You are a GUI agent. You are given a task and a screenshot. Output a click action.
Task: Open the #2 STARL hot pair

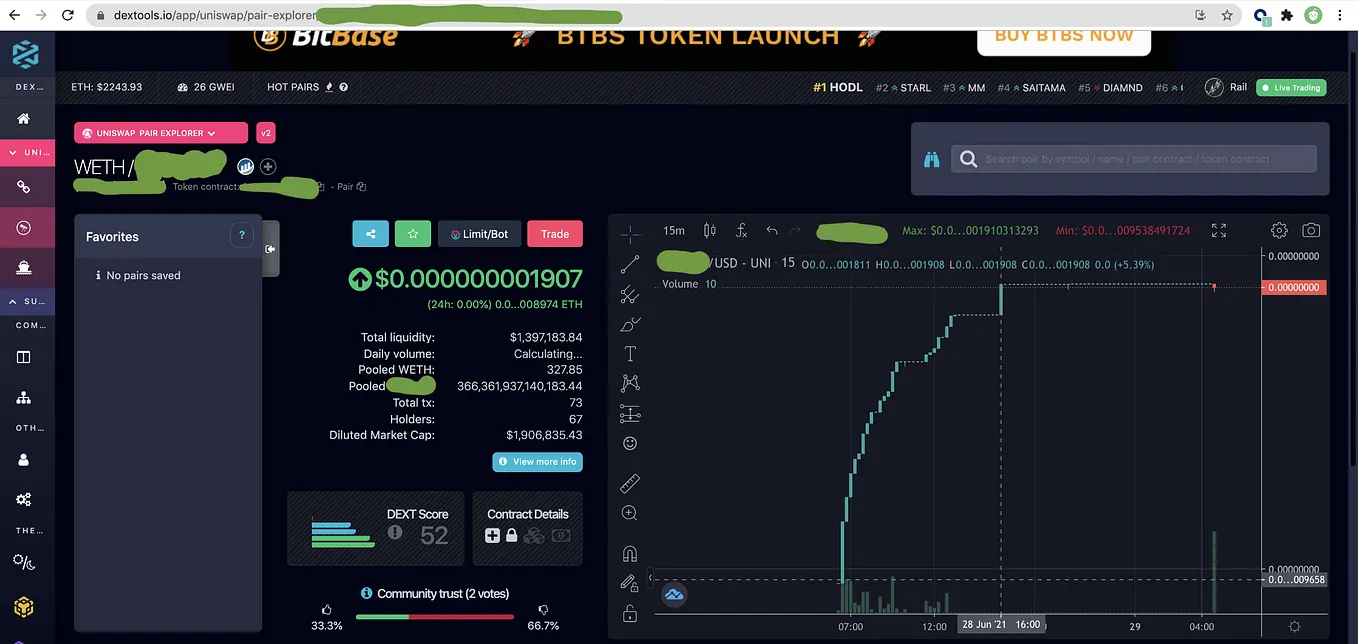pos(903,87)
